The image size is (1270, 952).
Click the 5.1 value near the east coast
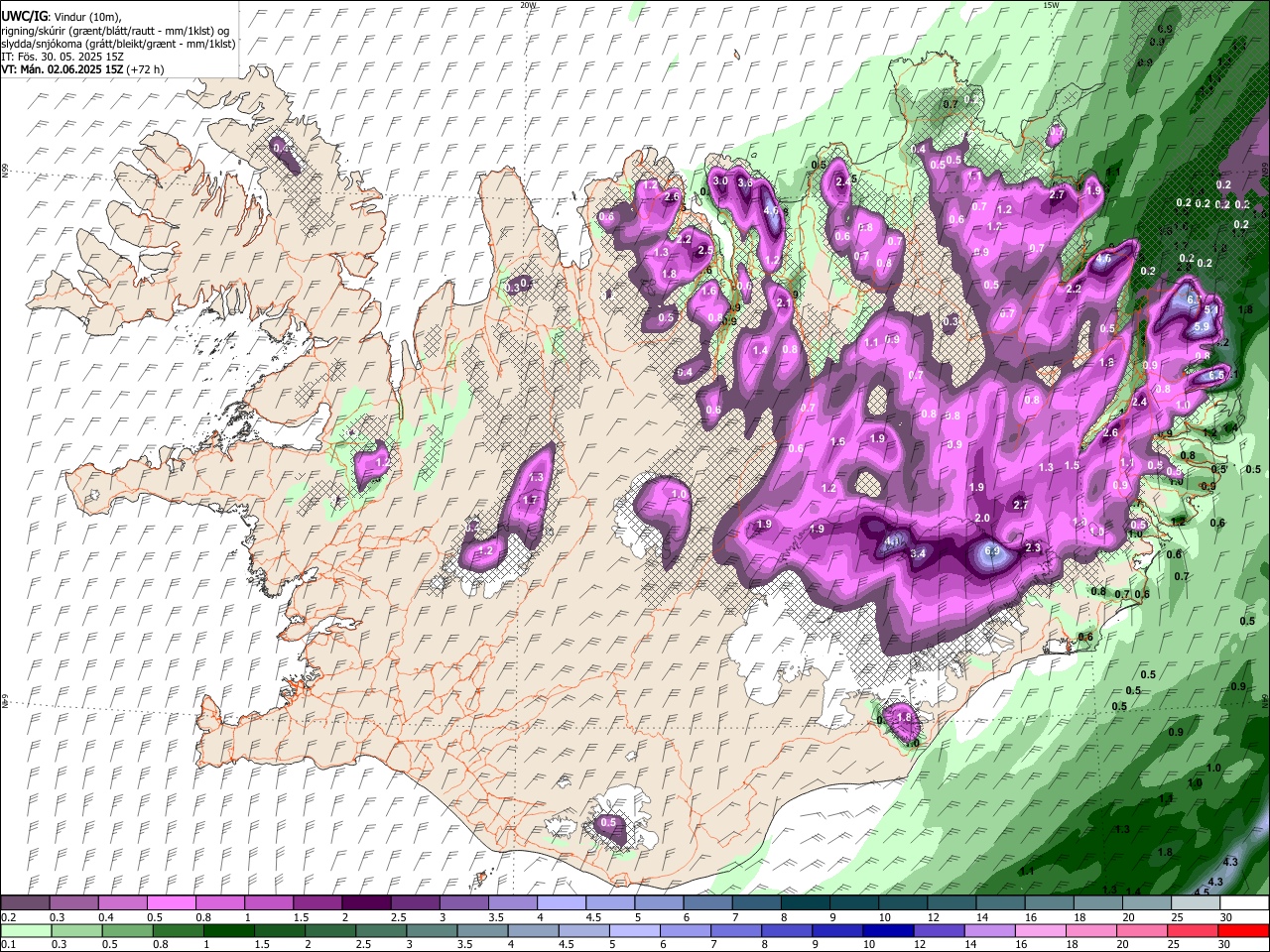coord(1211,310)
